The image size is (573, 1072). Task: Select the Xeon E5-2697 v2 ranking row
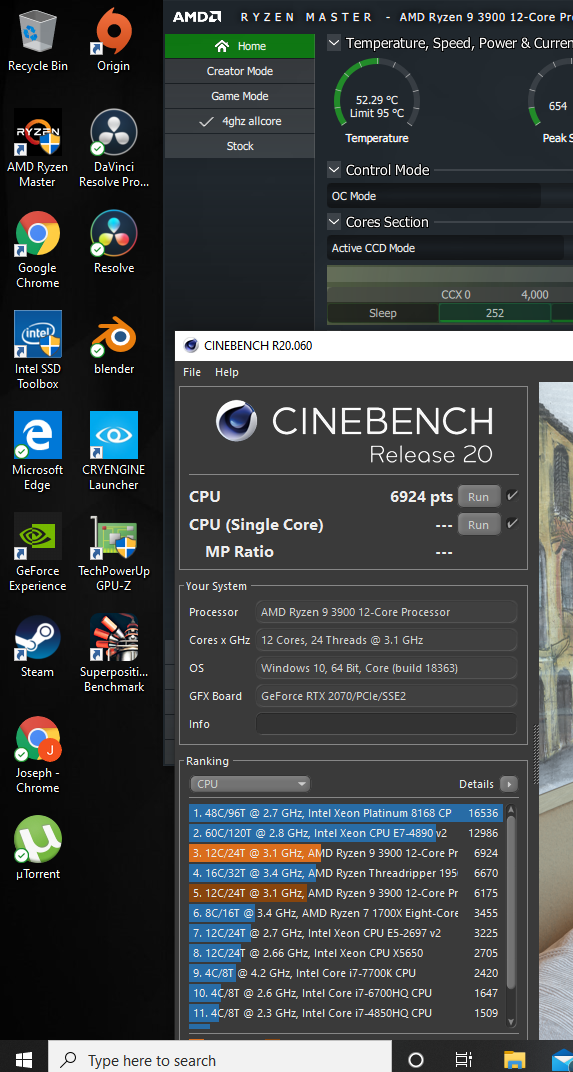point(346,933)
